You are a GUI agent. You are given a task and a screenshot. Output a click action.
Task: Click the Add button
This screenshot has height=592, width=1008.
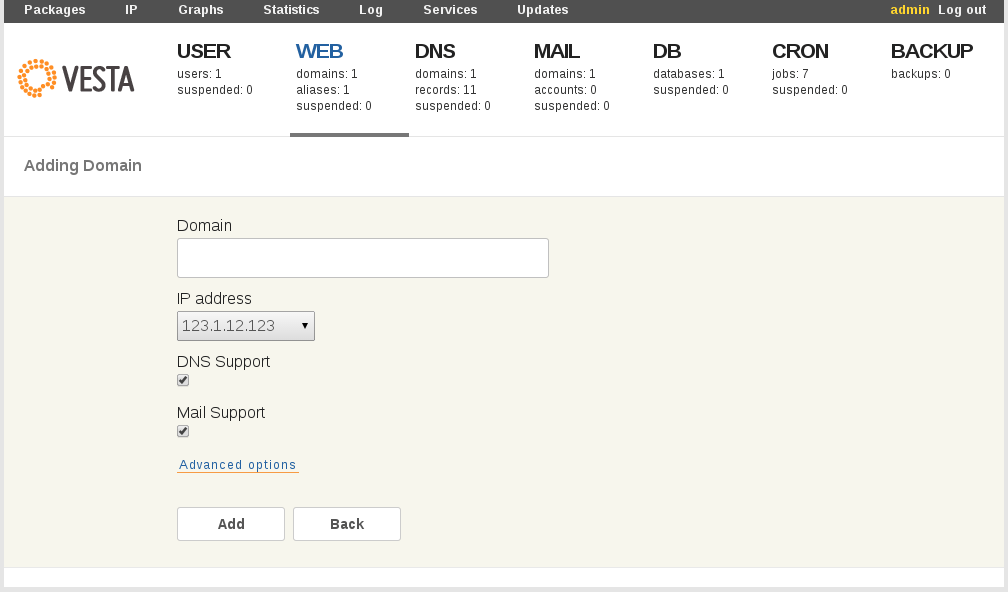[231, 524]
